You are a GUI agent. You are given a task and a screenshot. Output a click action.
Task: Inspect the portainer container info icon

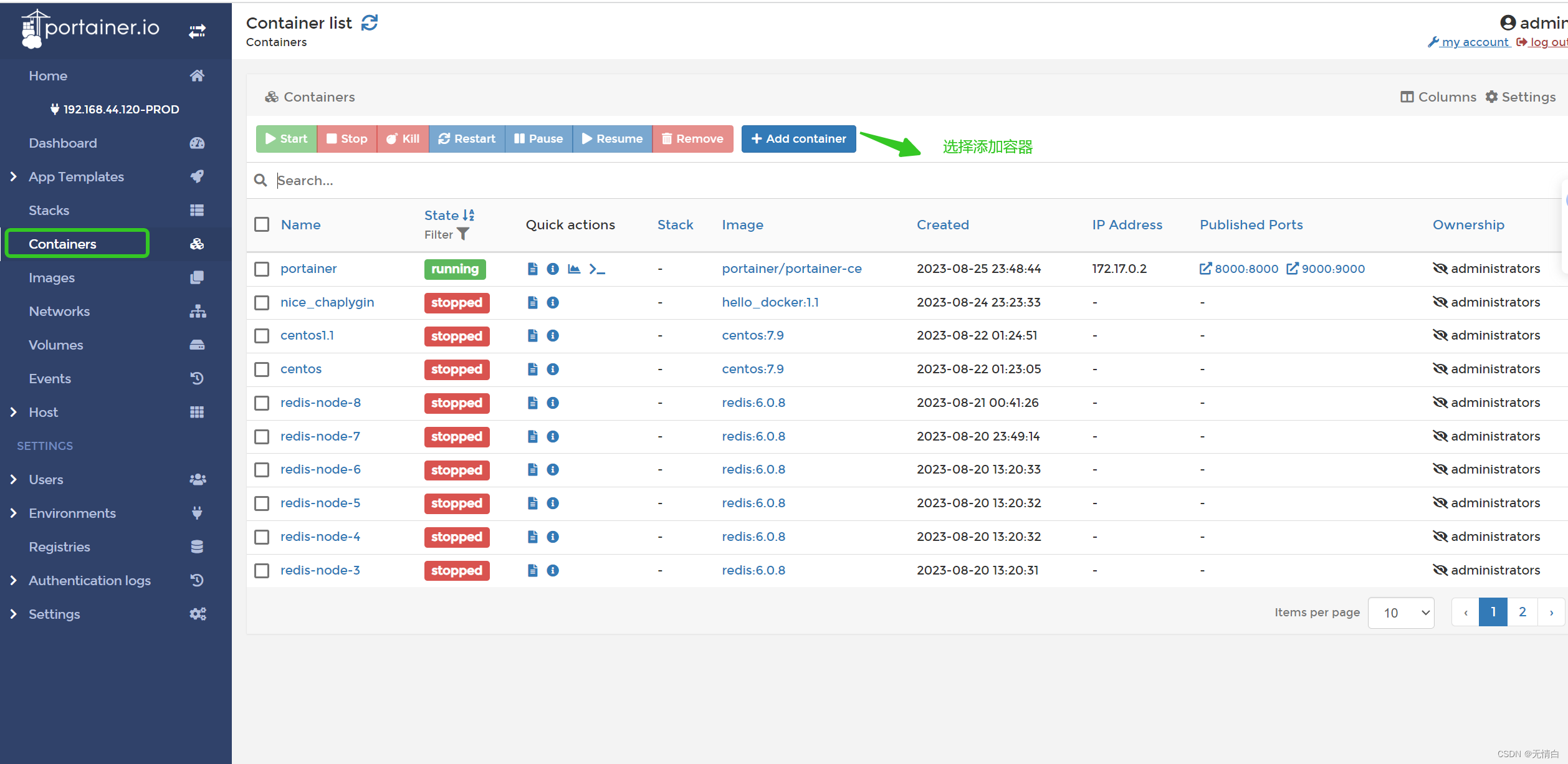coord(553,269)
